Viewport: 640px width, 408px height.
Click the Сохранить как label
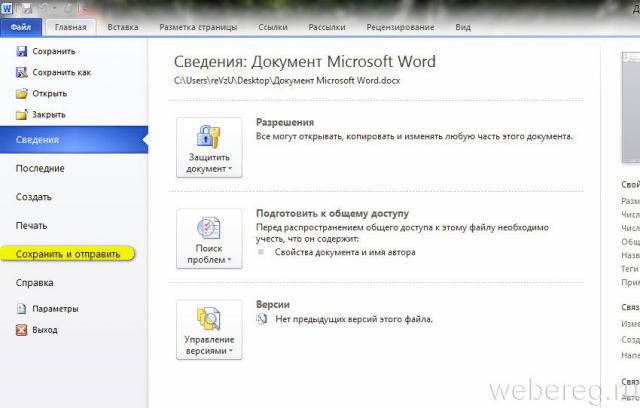[x=62, y=72]
